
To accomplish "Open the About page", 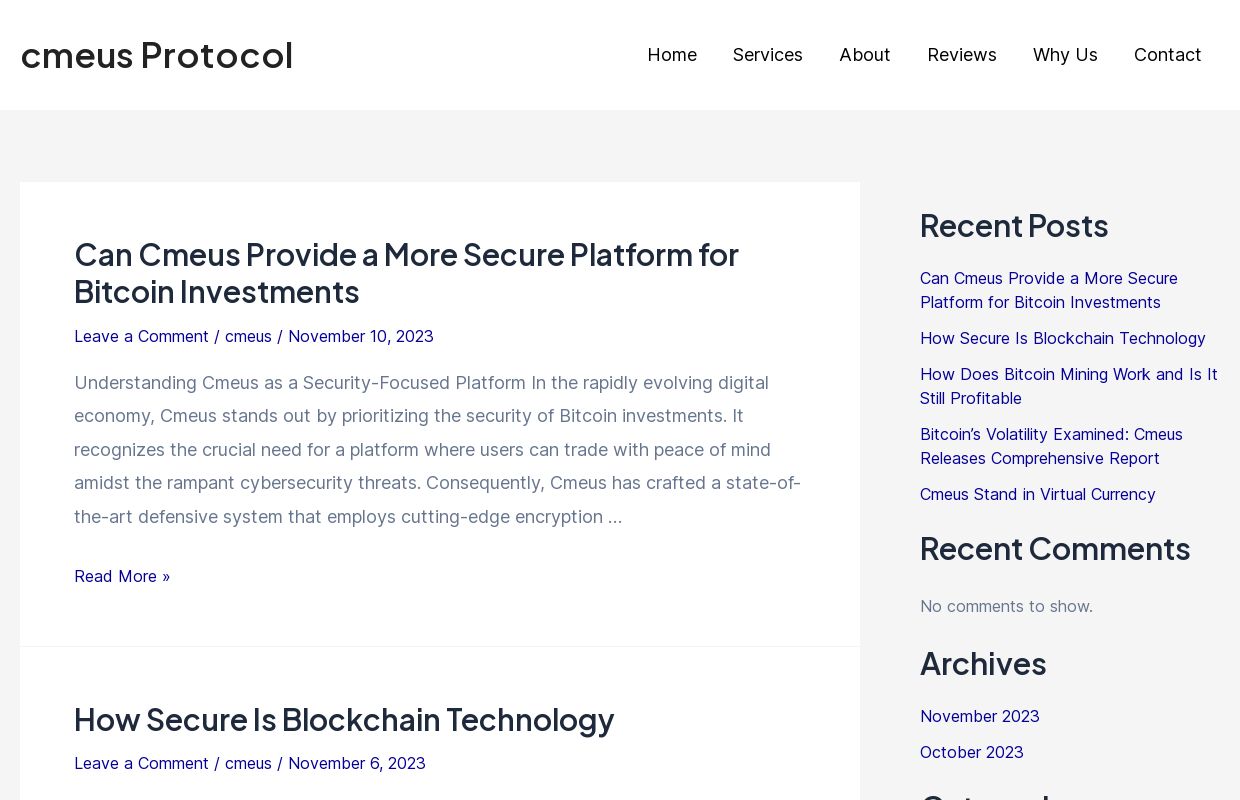I will (x=864, y=55).
